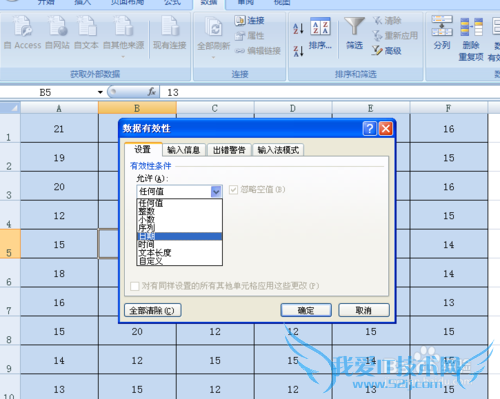Switch to the 输入法模式 tab
This screenshot has width=500, height=399.
278,150
